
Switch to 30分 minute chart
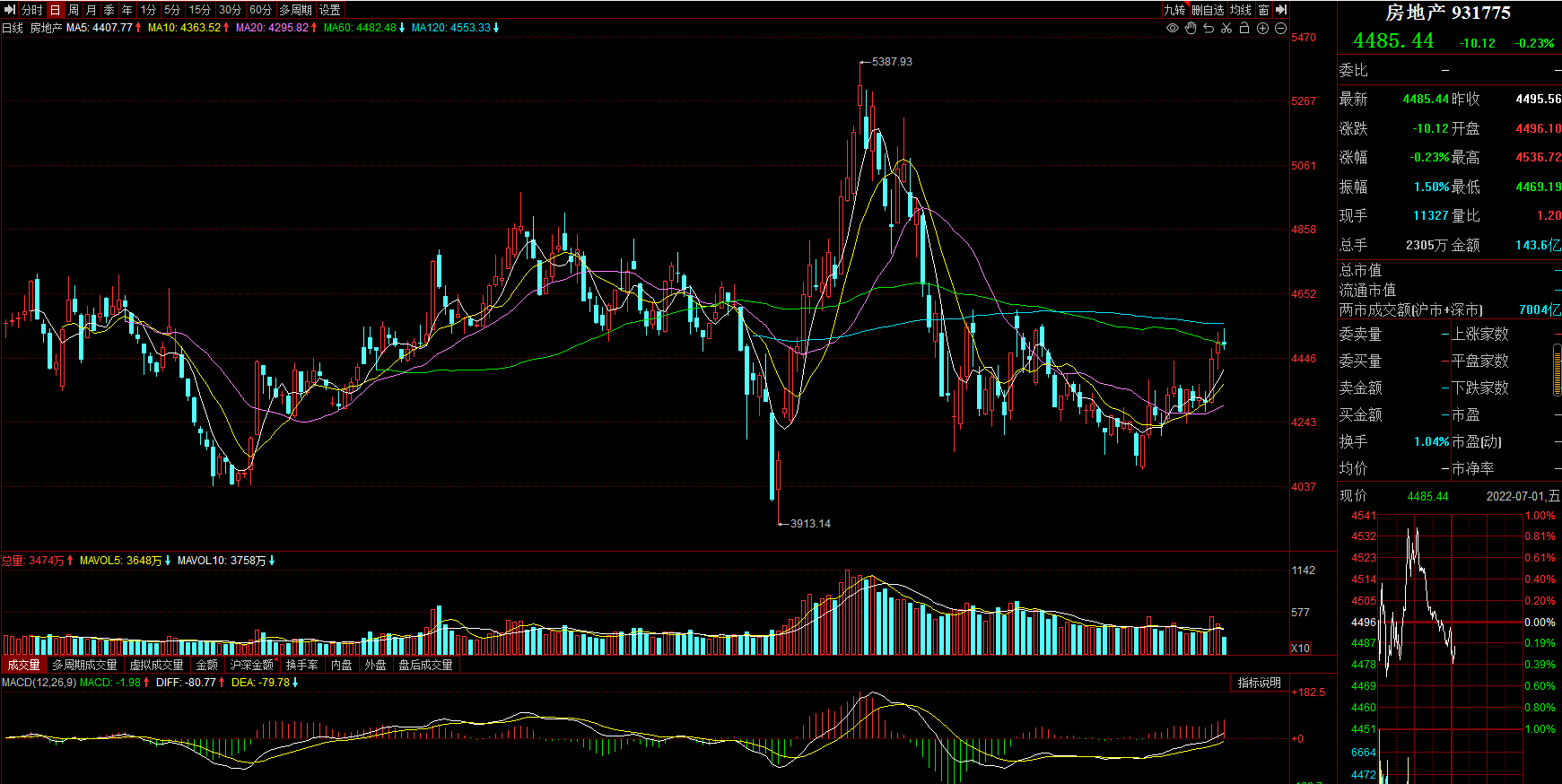[231, 10]
